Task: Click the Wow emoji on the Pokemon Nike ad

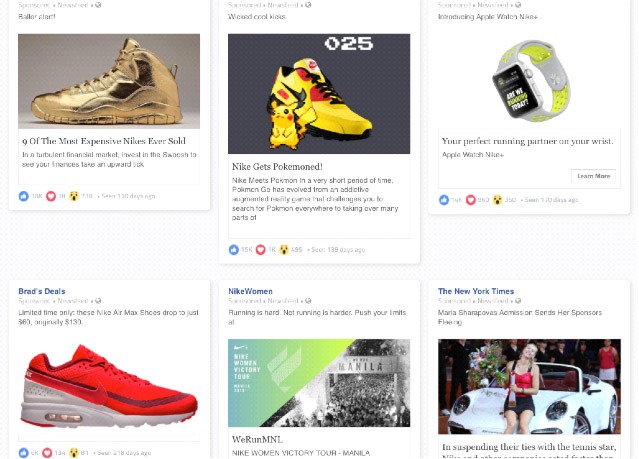Action: click(x=284, y=250)
